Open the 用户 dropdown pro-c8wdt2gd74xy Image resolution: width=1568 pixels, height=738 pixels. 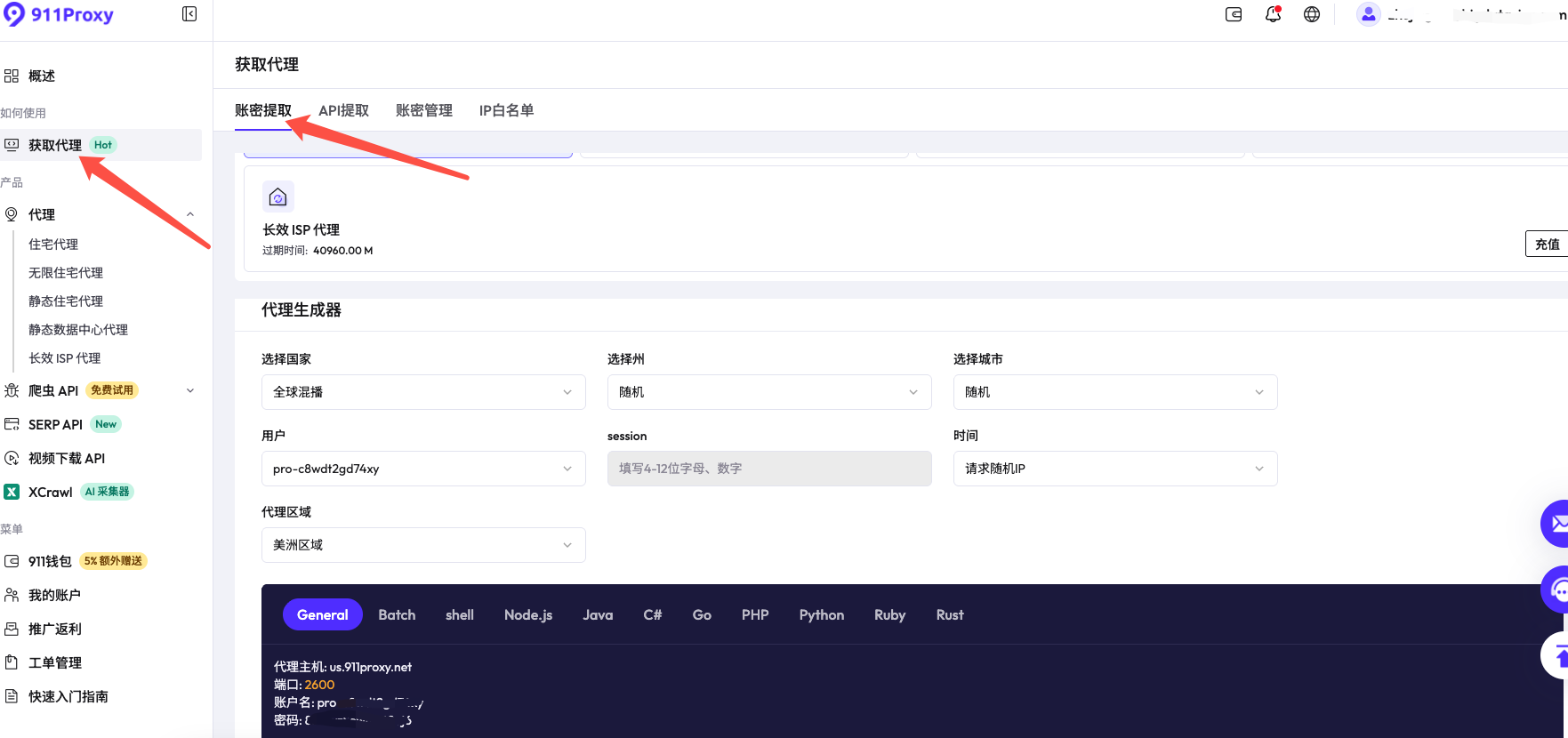click(x=423, y=469)
